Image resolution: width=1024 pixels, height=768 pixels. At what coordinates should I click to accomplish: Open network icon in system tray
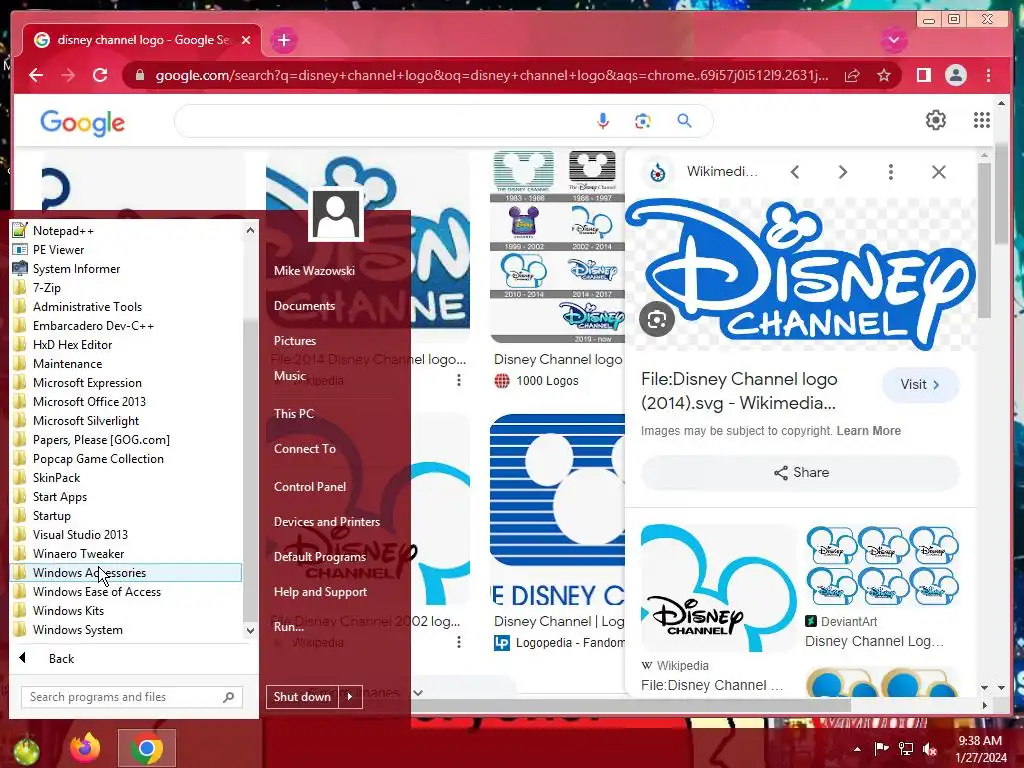[906, 748]
